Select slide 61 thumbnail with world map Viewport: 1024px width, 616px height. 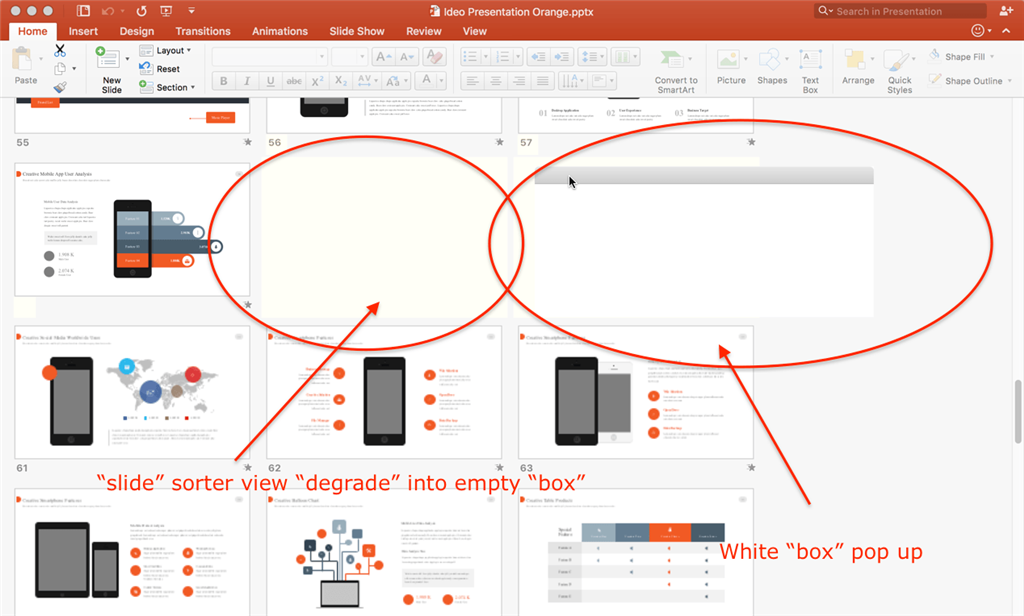tap(132, 393)
